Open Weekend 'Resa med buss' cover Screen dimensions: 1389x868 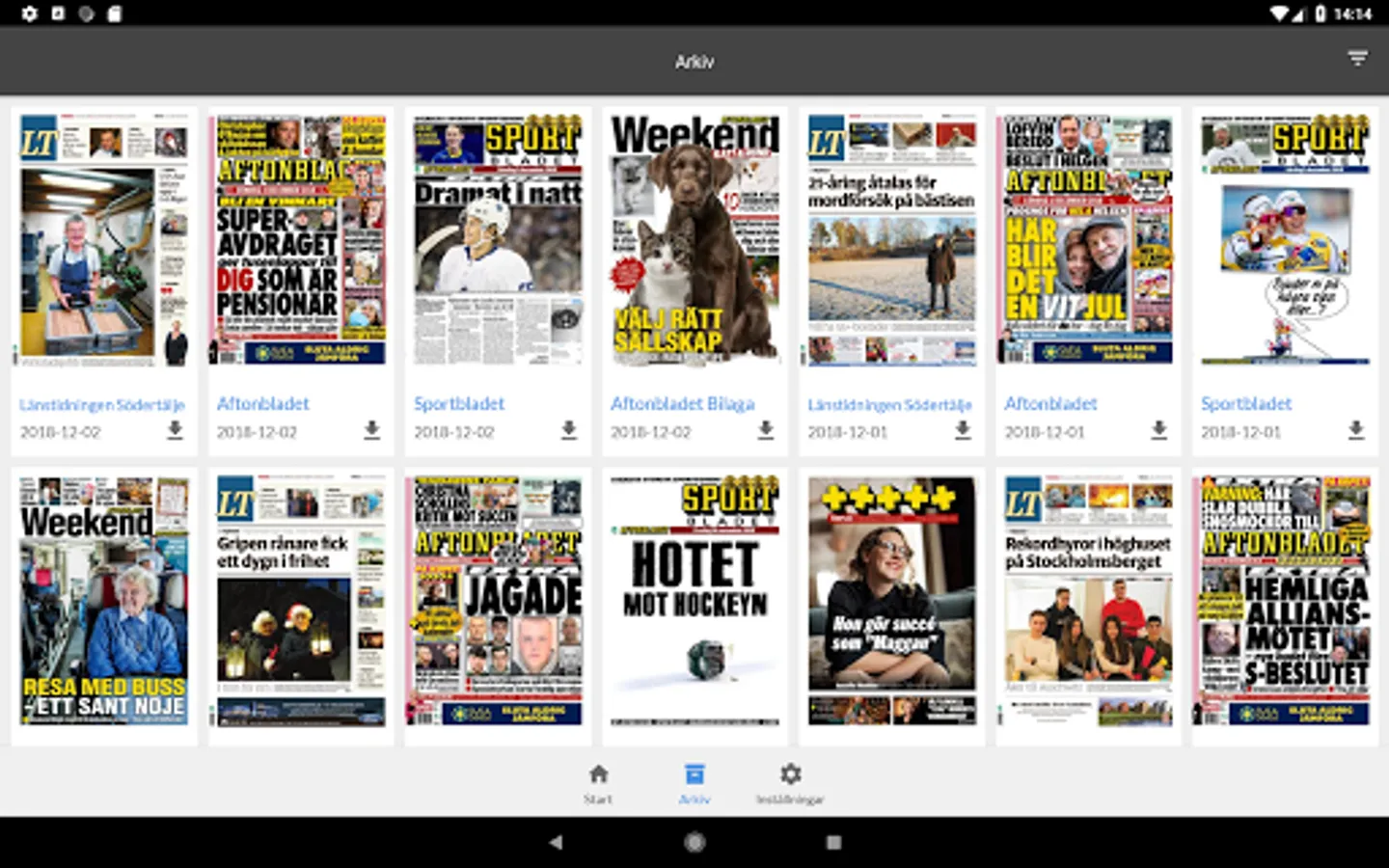click(x=104, y=601)
